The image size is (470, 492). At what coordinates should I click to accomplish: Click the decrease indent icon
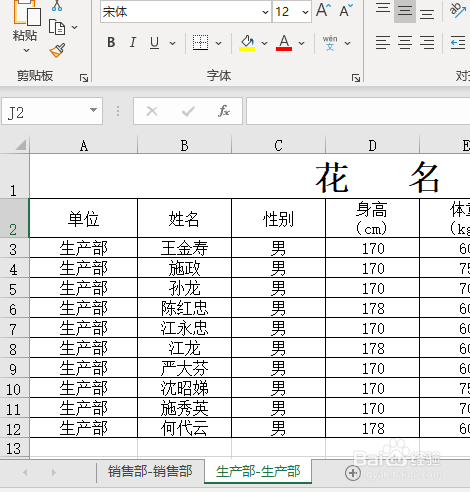click(x=458, y=43)
